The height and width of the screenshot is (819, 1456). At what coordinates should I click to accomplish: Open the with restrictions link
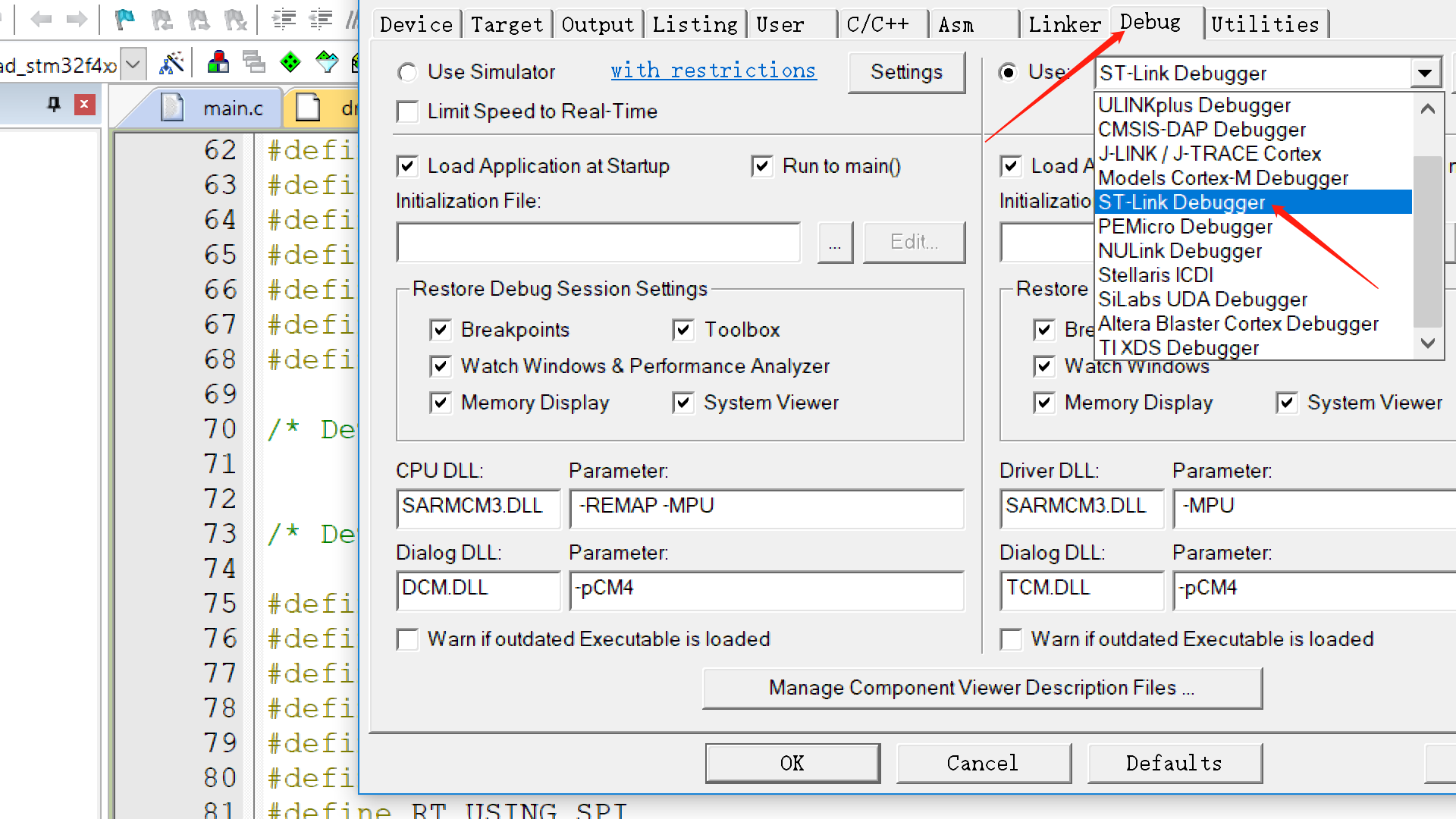(713, 71)
